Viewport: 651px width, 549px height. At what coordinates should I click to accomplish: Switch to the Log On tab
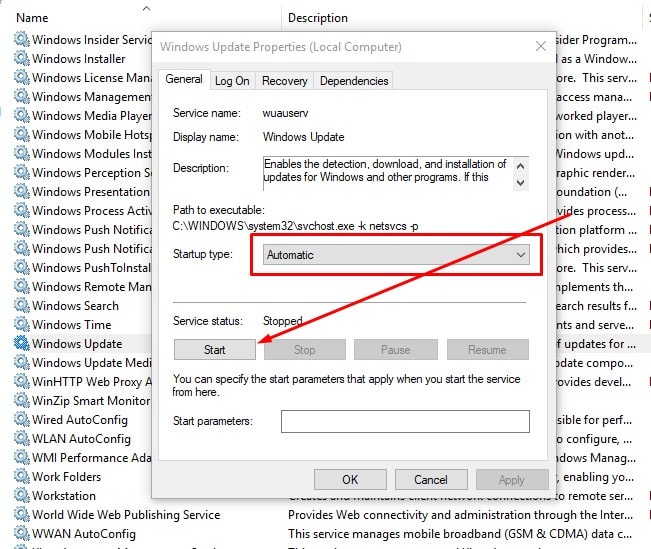tap(232, 81)
